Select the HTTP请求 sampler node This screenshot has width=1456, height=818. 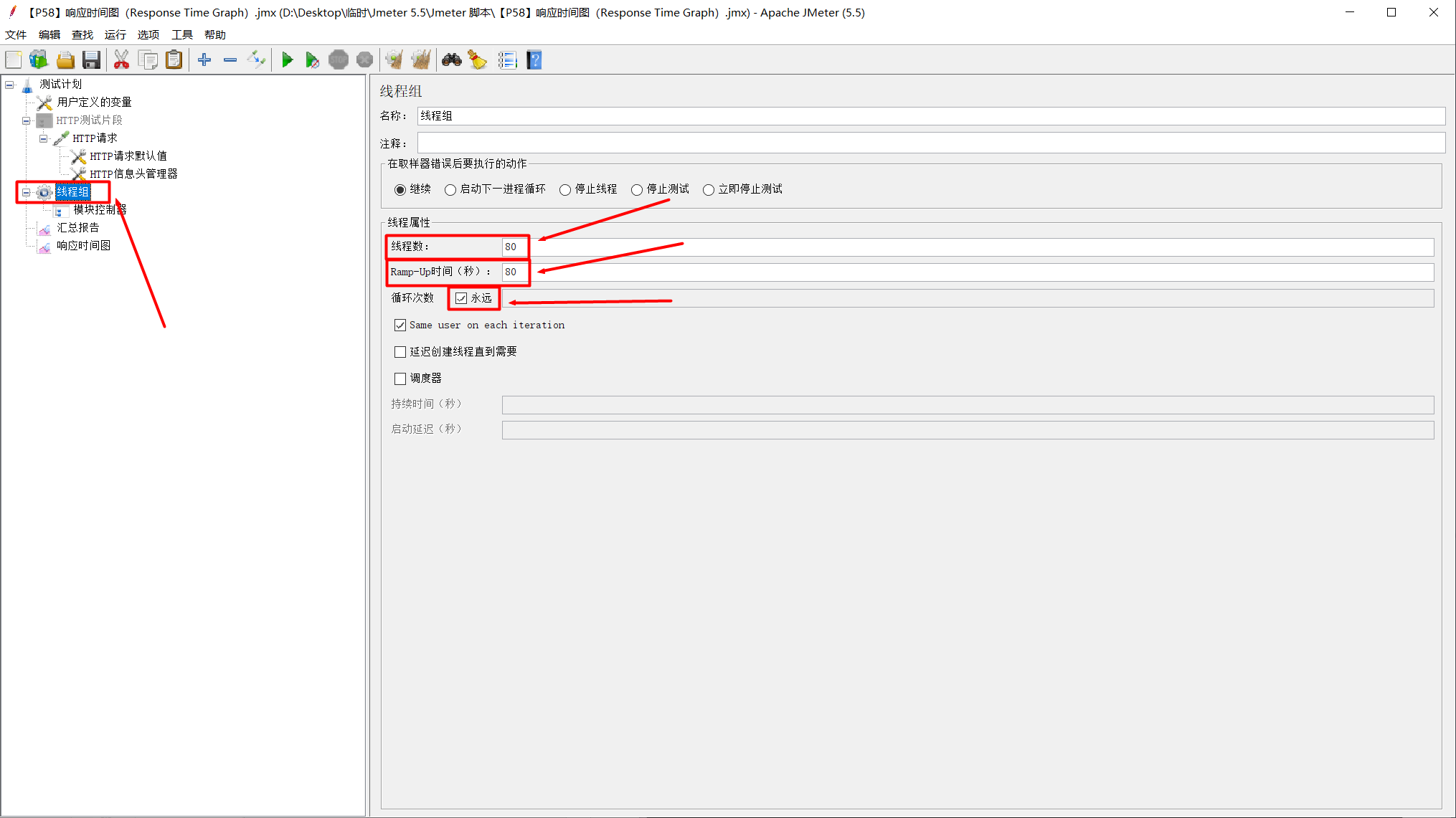click(95, 138)
